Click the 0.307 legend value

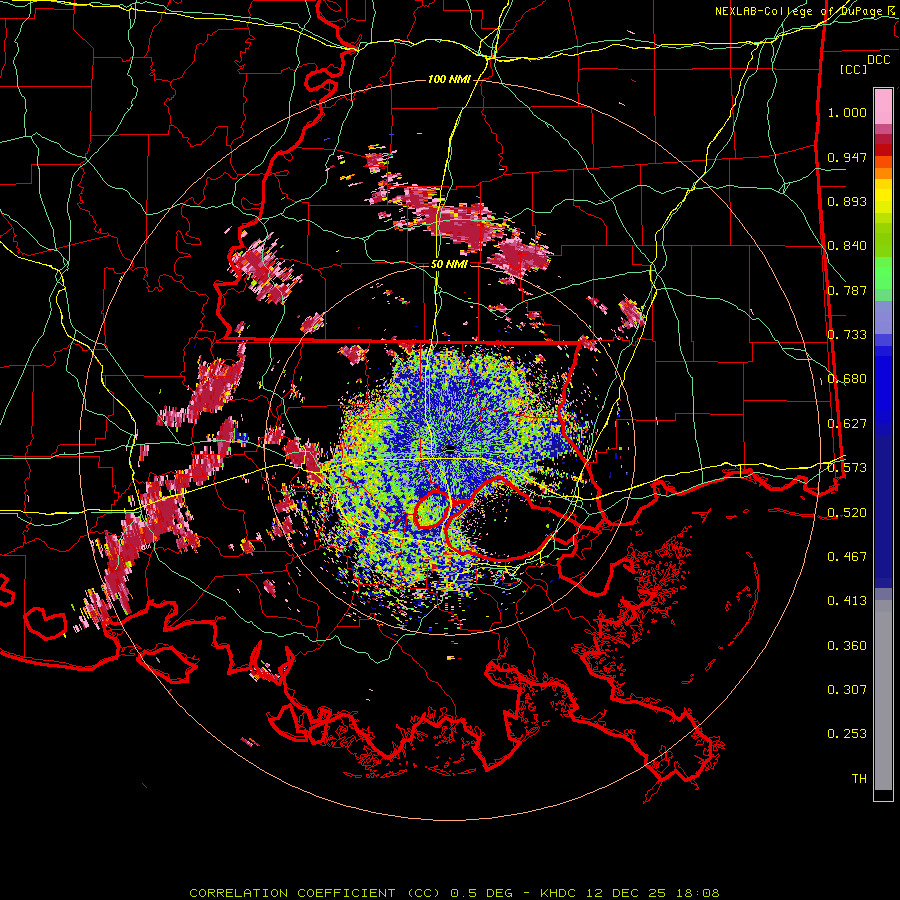pos(847,689)
